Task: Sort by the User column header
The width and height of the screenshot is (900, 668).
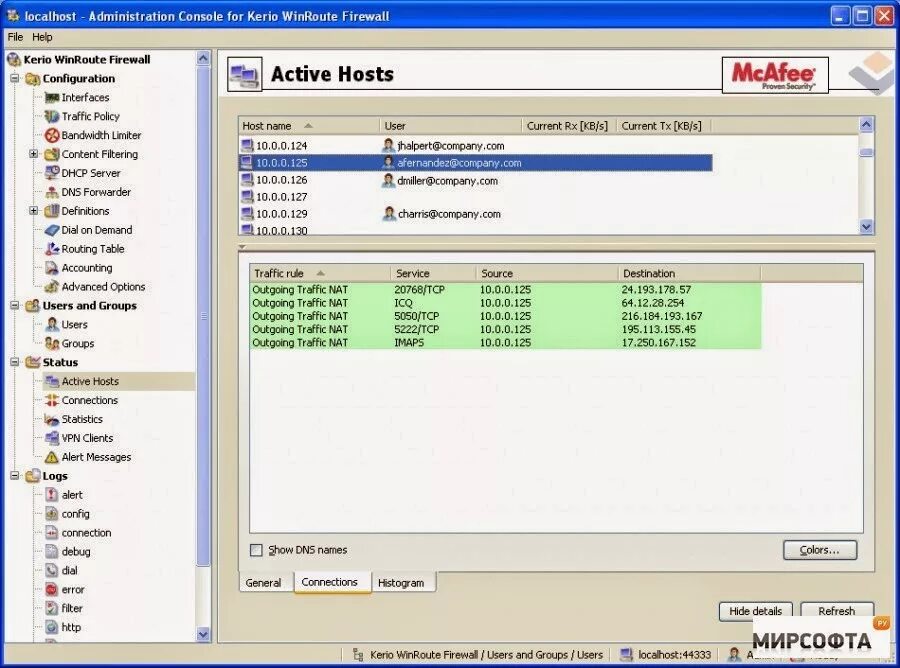Action: [451, 126]
